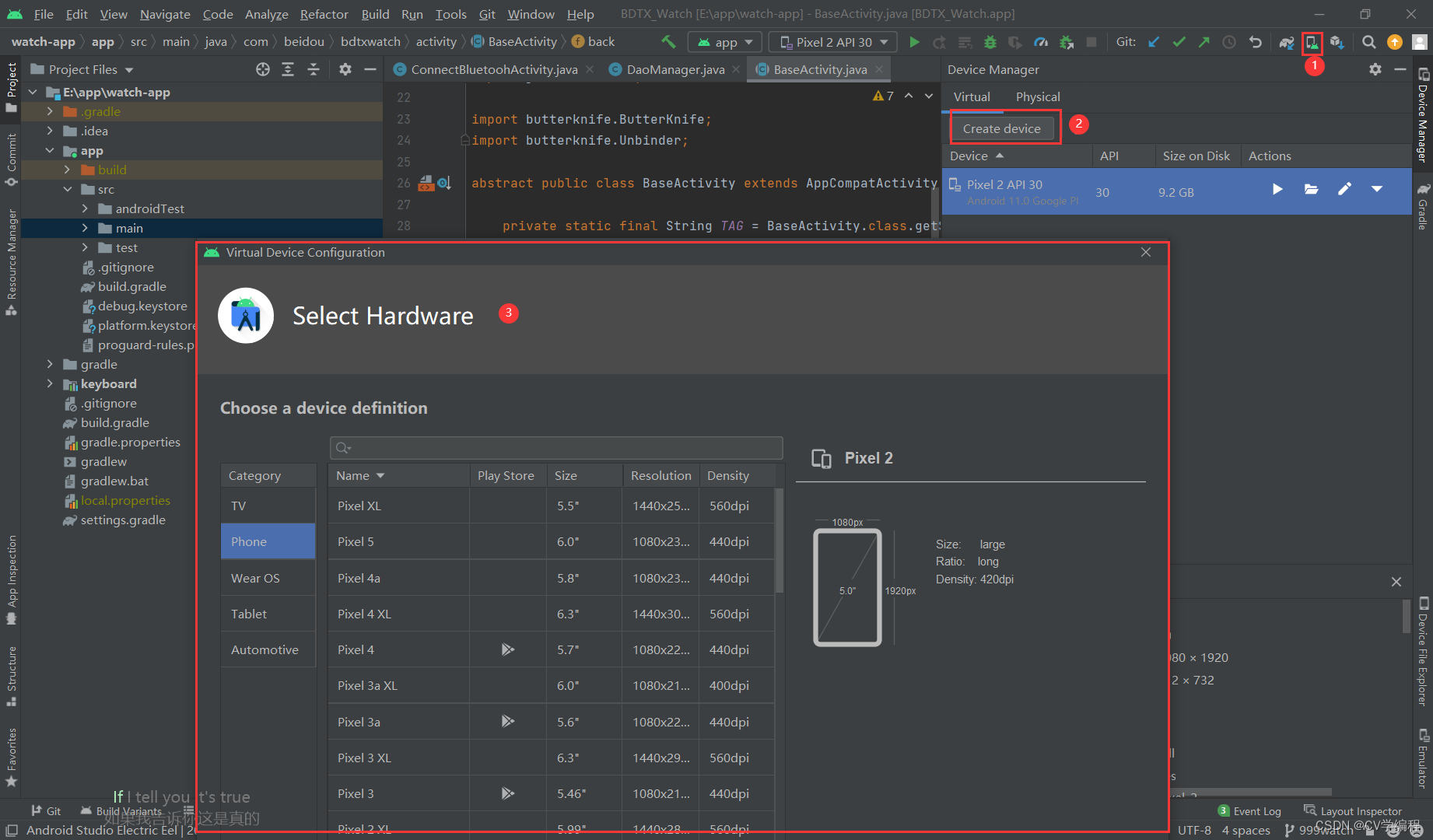Viewport: 1433px width, 840px height.
Task: Open the app run configuration dropdown
Action: 725,42
